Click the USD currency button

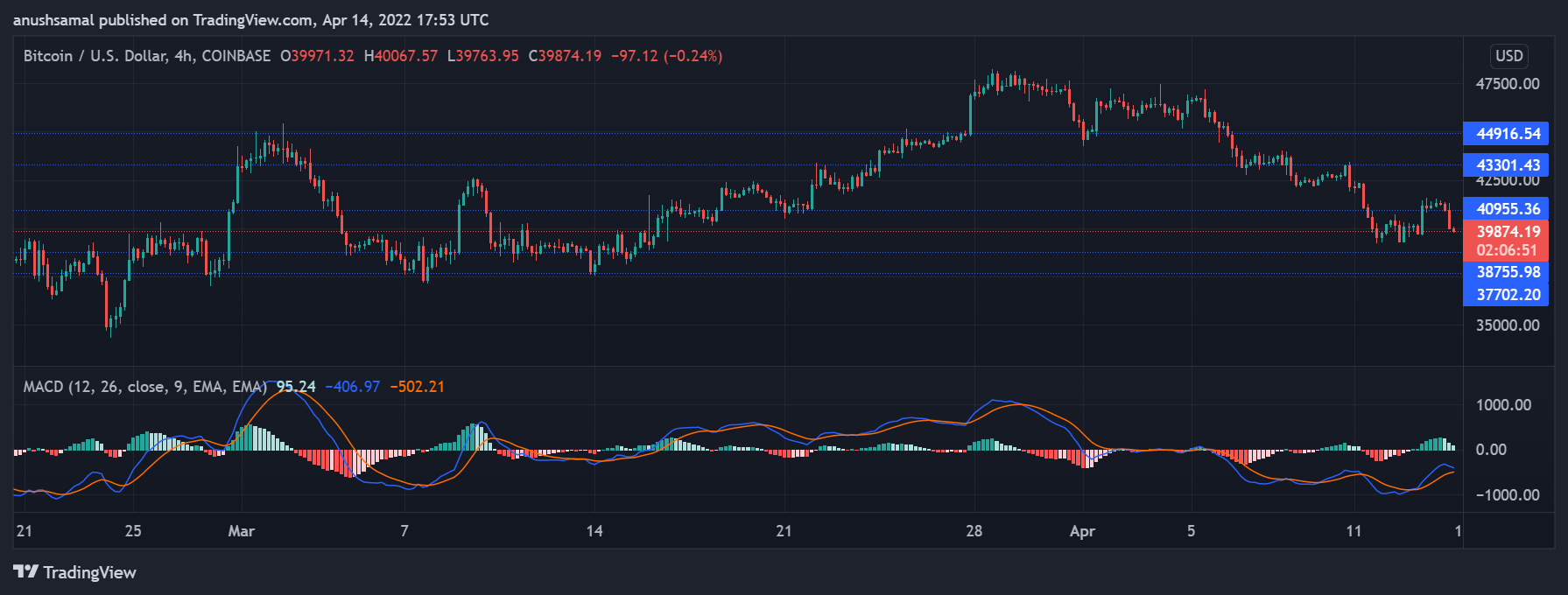[1509, 56]
